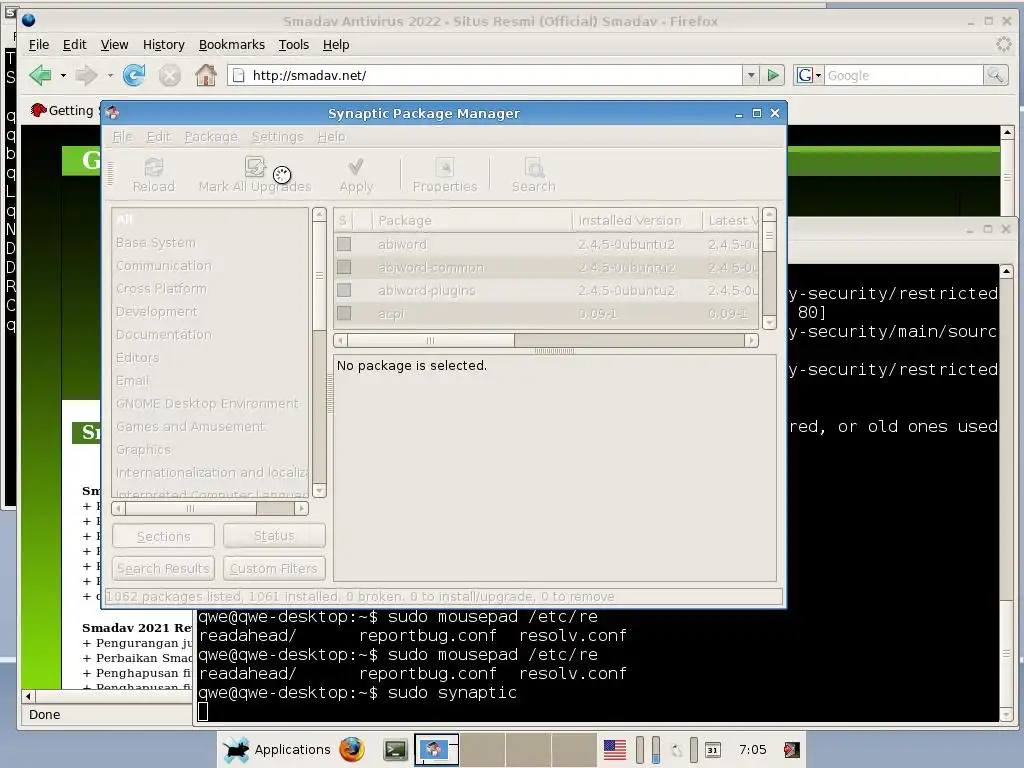Screen dimensions: 1024x768
Task: Open Firefox Bookmarks menu
Action: point(232,44)
